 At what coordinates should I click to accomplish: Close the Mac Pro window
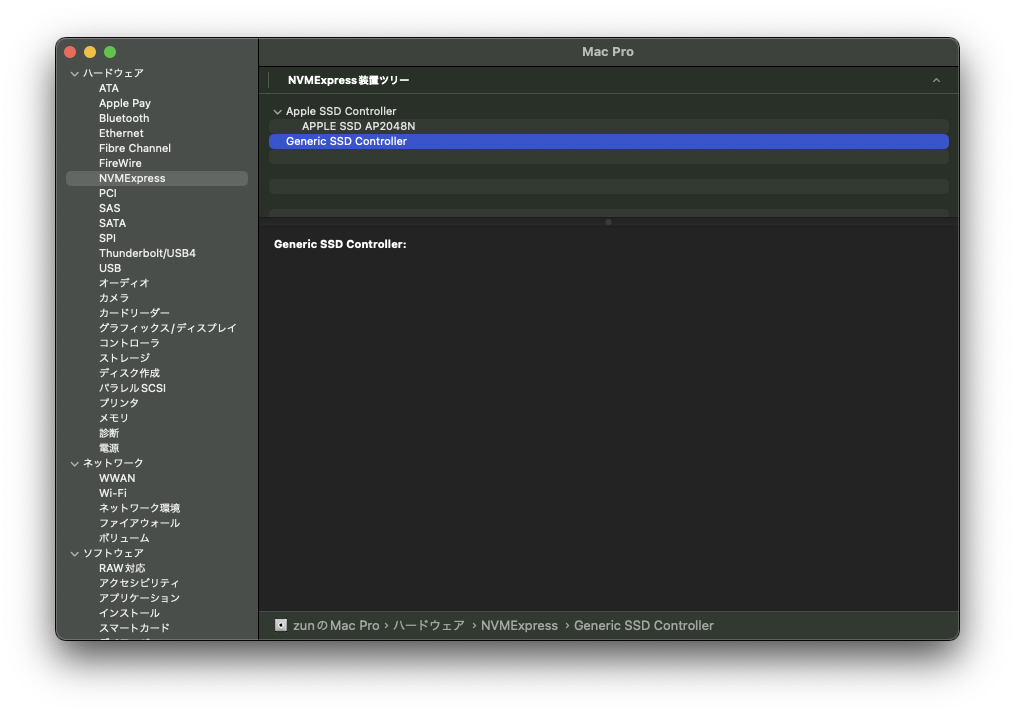coord(71,52)
